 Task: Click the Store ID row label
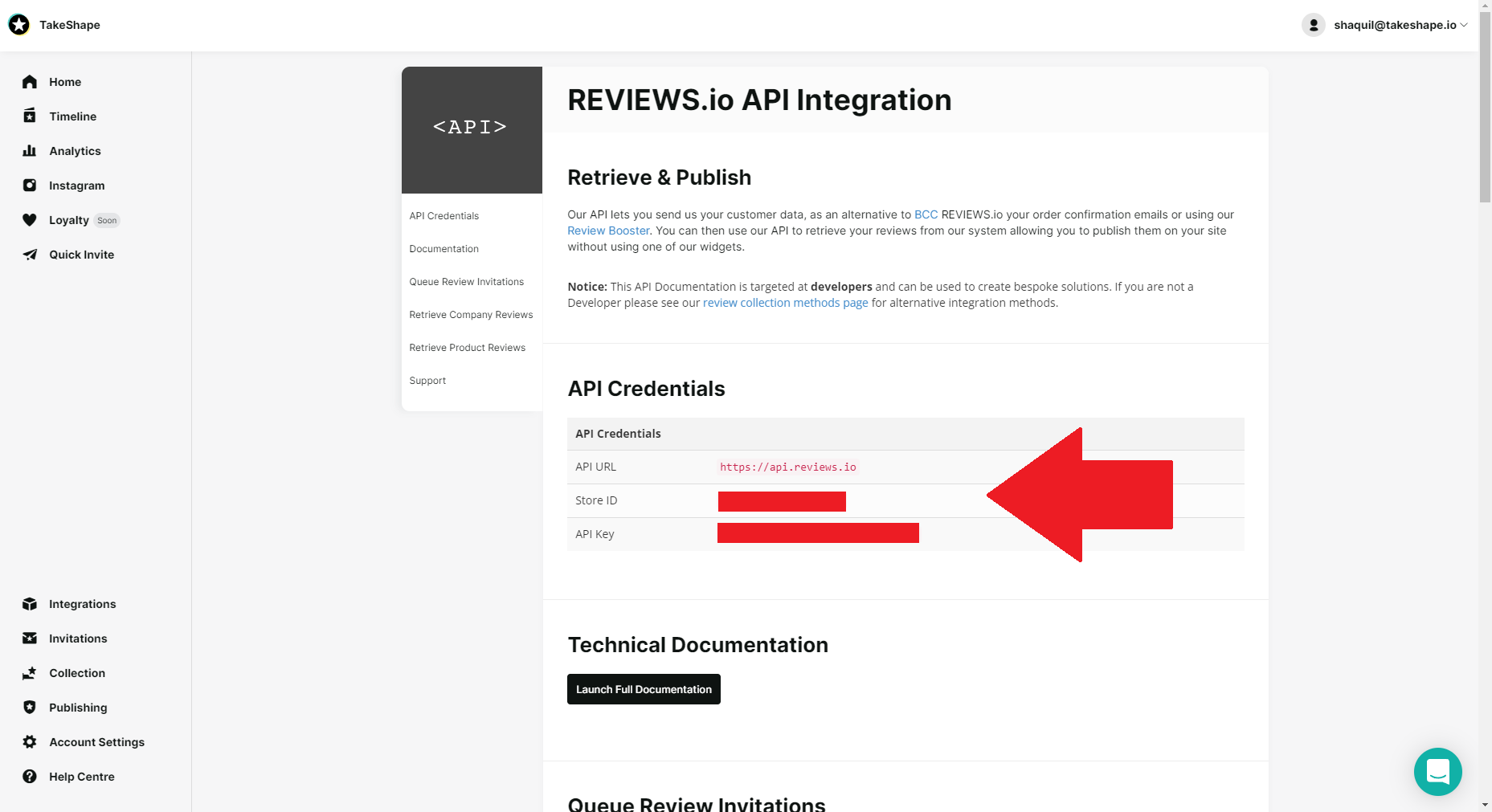(596, 500)
